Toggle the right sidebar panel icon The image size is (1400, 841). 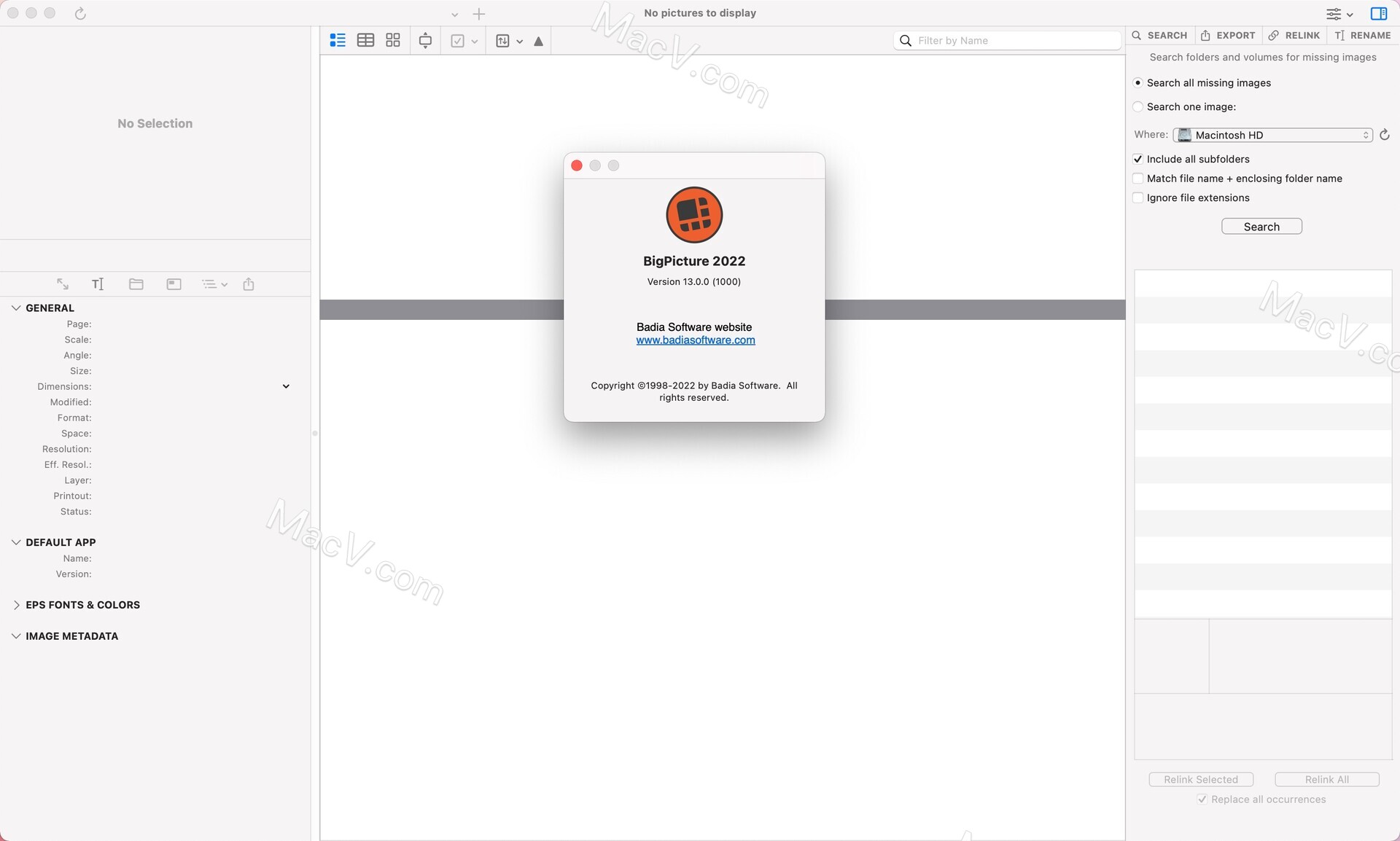click(x=1379, y=14)
